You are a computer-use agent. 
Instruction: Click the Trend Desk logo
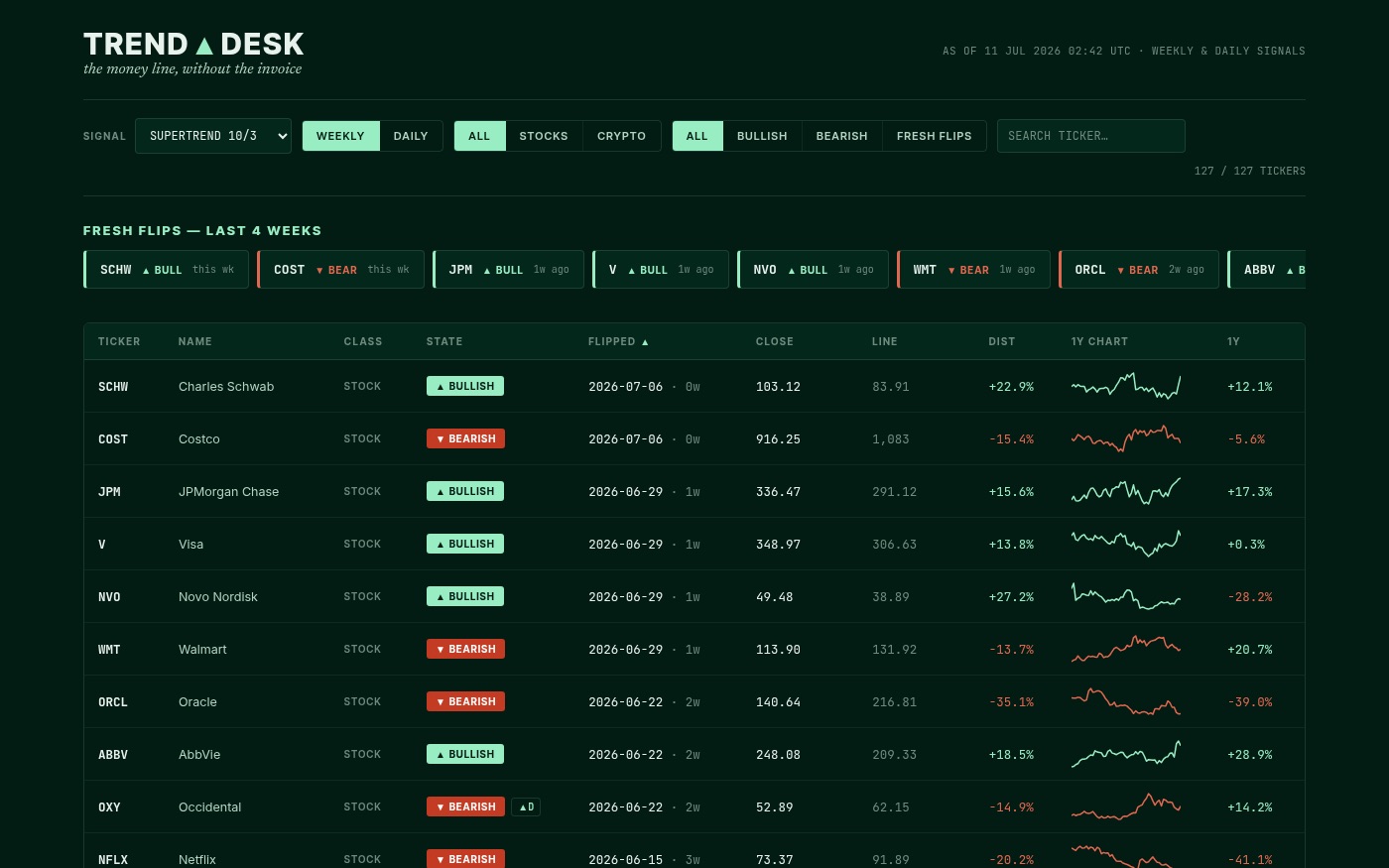coord(193,45)
